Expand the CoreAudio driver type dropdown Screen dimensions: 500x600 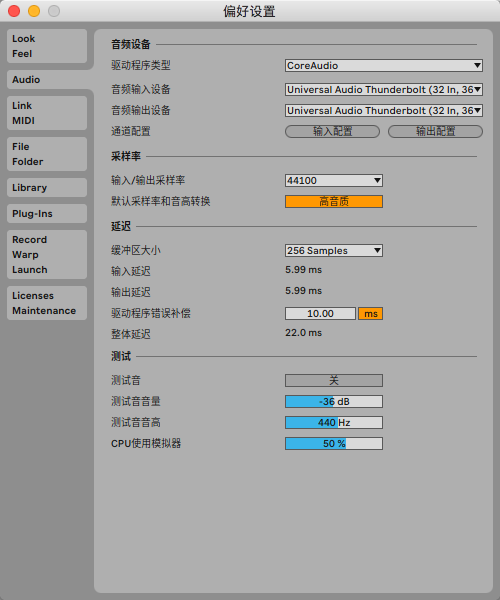(x=384, y=65)
